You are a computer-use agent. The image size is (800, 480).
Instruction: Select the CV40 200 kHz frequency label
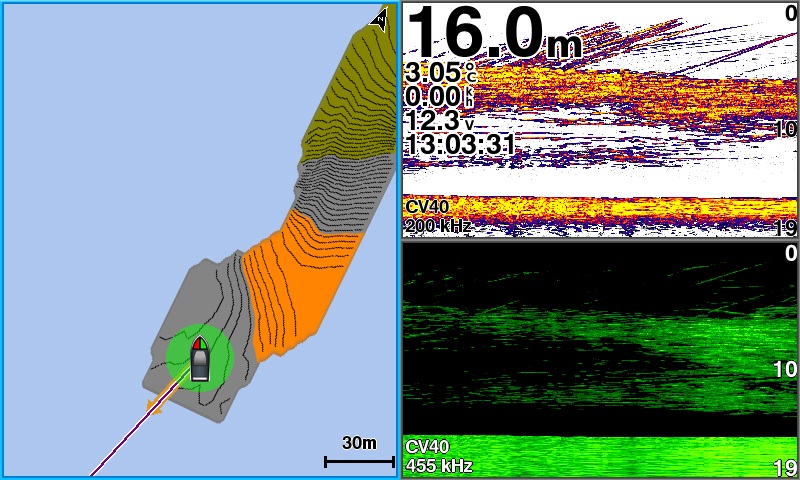[437, 217]
